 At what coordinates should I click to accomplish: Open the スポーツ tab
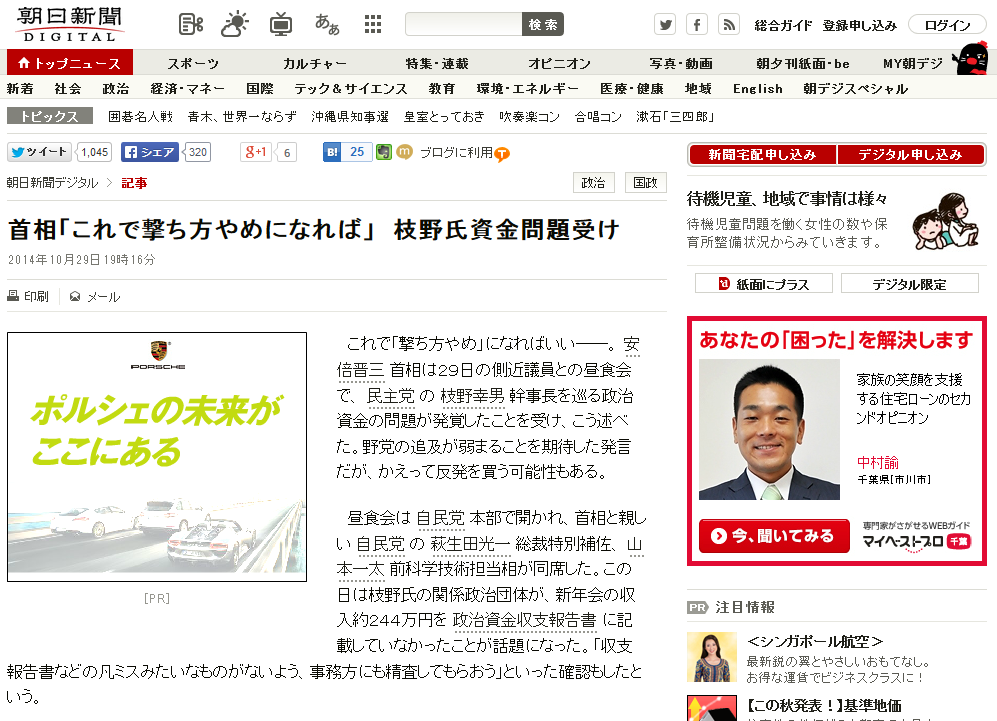[x=193, y=64]
